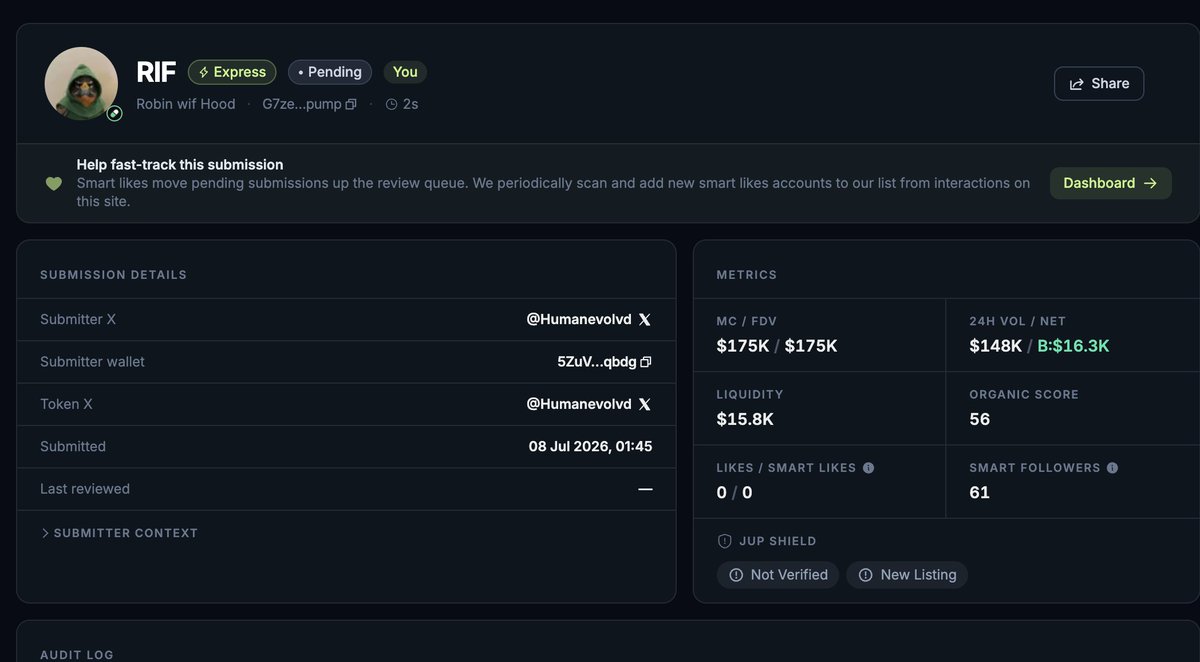Click the RIF token title
Image resolution: width=1200 pixels, height=662 pixels.
[x=156, y=73]
